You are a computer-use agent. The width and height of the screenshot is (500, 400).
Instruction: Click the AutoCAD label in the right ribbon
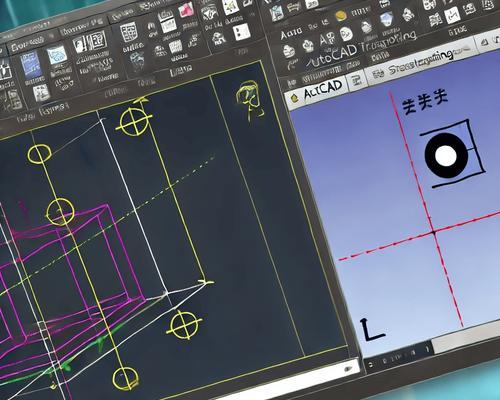(332, 55)
